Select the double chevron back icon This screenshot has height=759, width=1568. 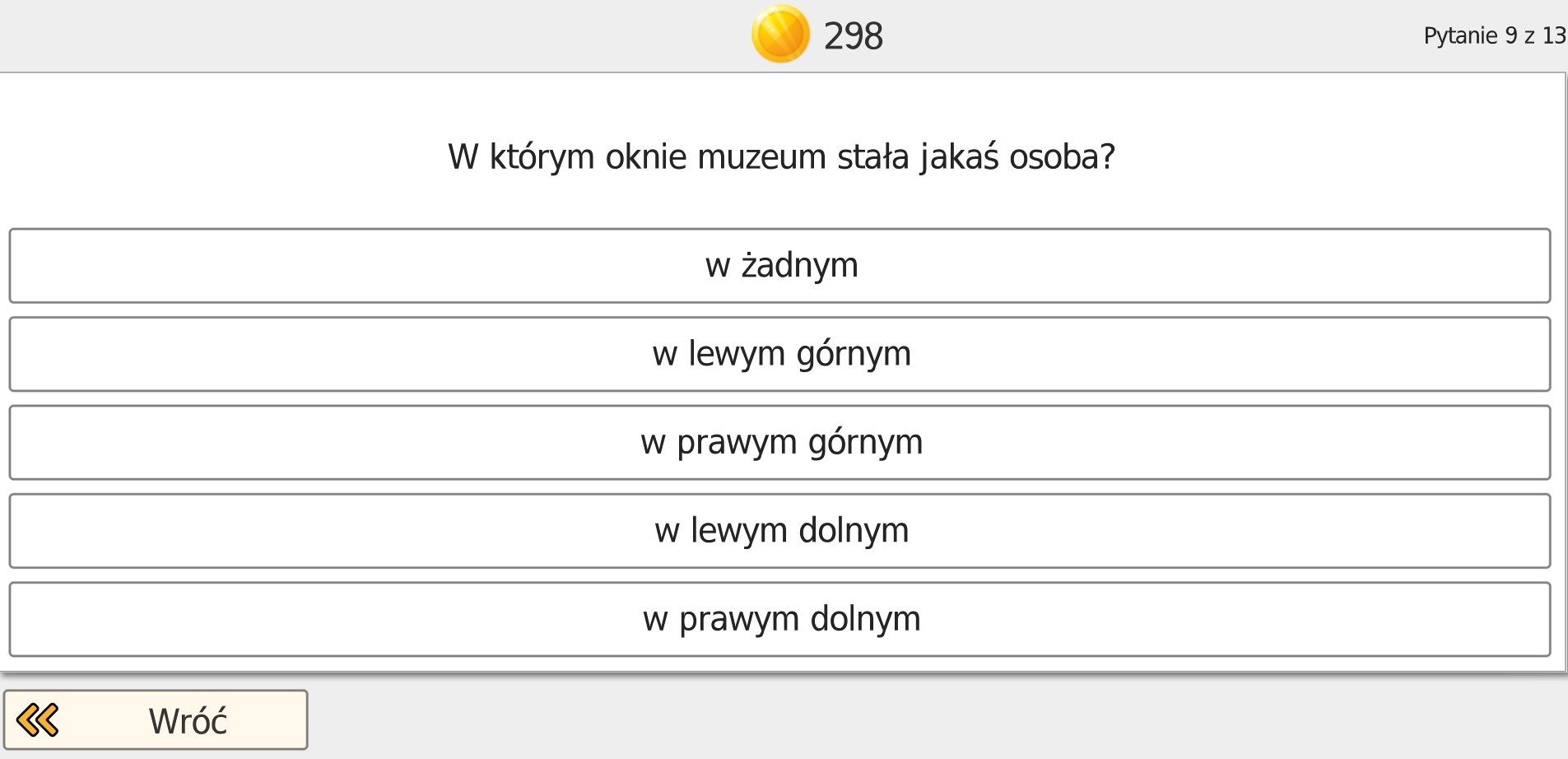coord(37,719)
